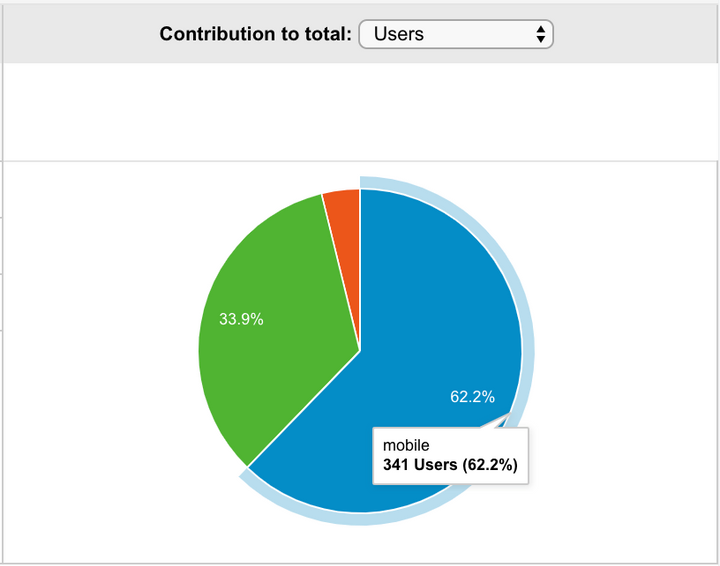Click the blank white strip above the chart
Screen dimensions: 720x566
pos(360,110)
